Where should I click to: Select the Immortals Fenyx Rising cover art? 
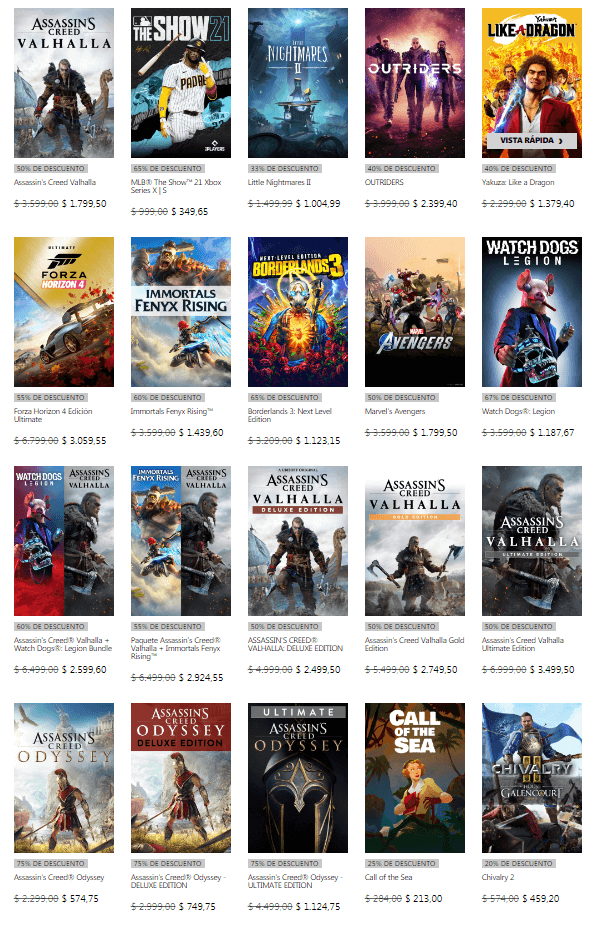tap(181, 312)
